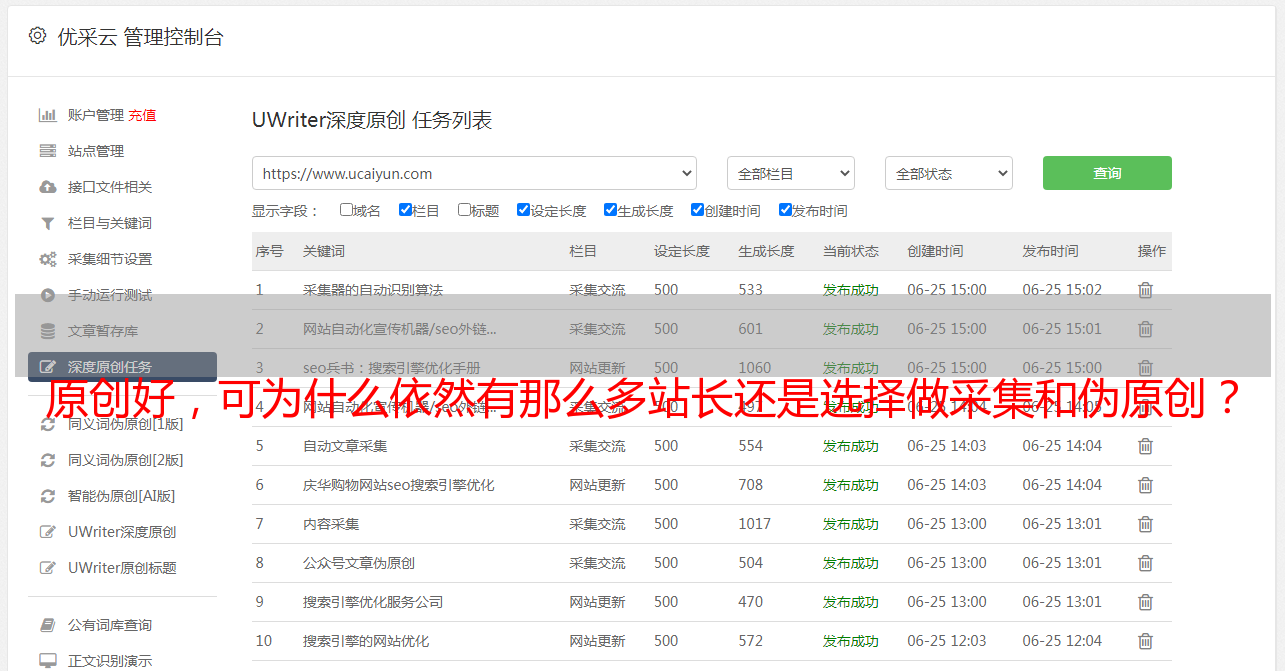Delete the task 搜索引擎的网站优化
The height and width of the screenshot is (671, 1285).
[1145, 641]
